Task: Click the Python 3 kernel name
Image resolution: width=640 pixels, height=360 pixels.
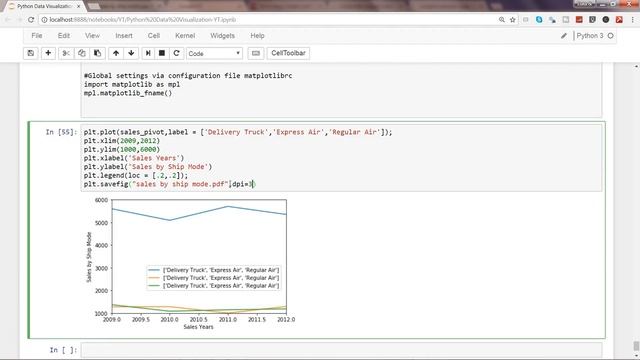Action: coord(590,36)
